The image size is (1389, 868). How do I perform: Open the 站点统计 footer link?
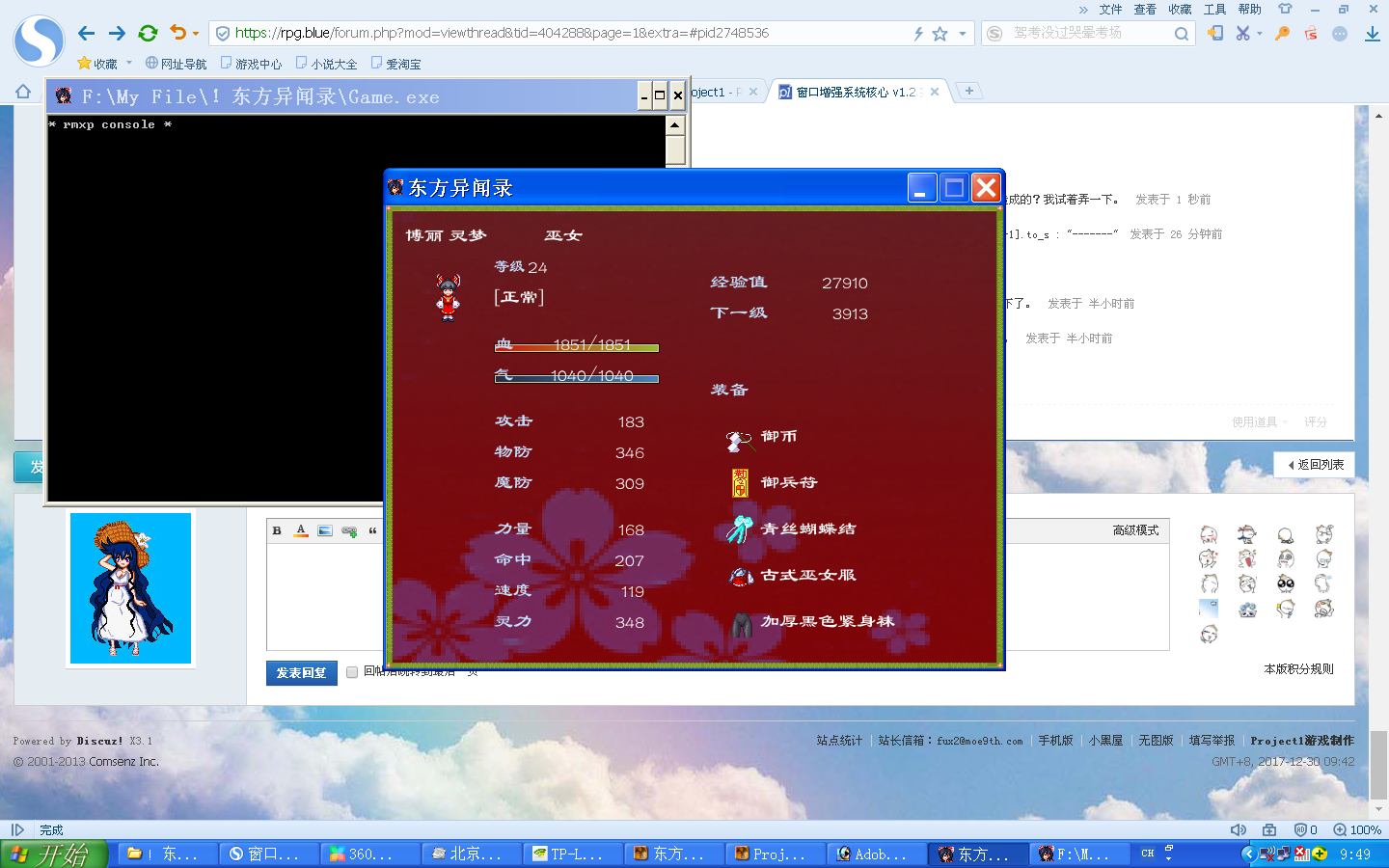pyautogui.click(x=839, y=741)
